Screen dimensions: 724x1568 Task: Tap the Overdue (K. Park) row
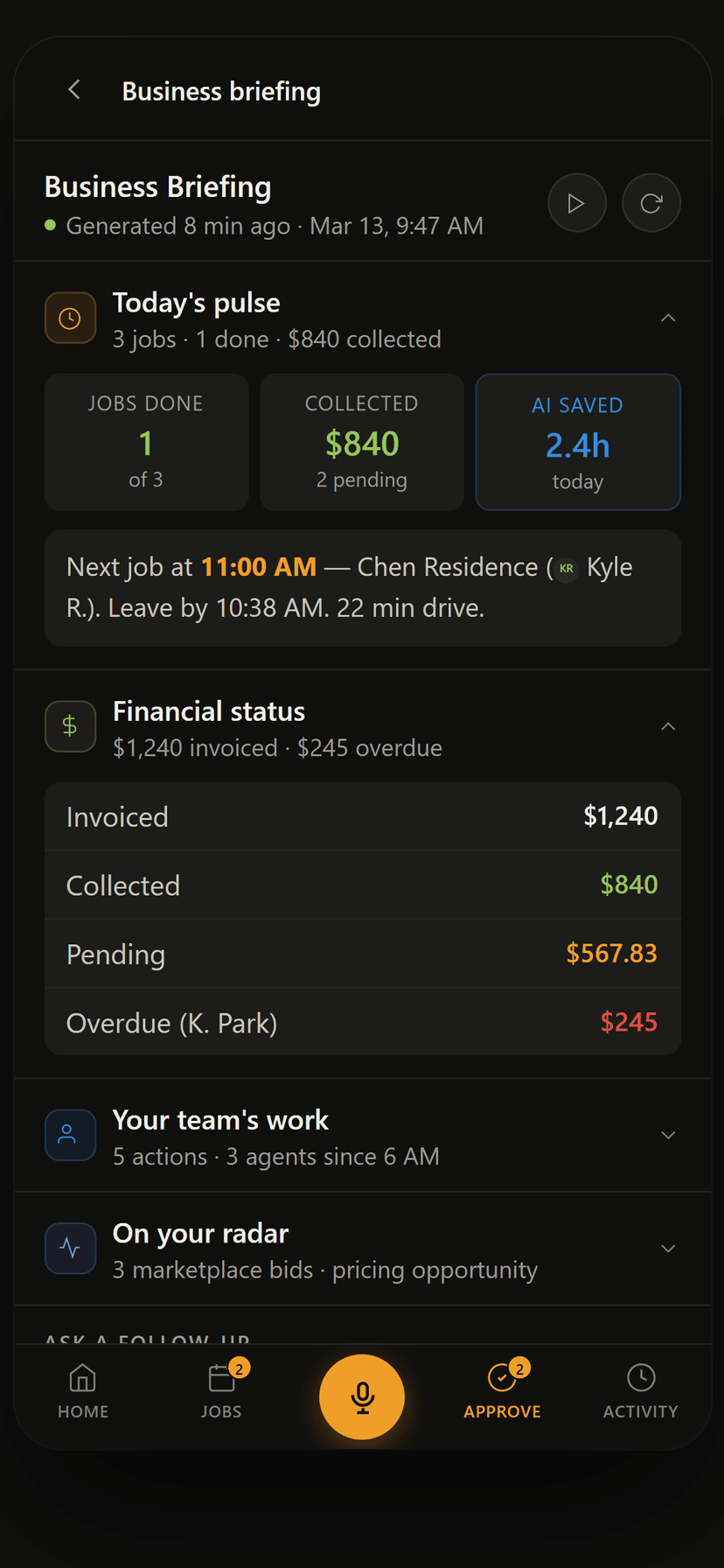362,1022
